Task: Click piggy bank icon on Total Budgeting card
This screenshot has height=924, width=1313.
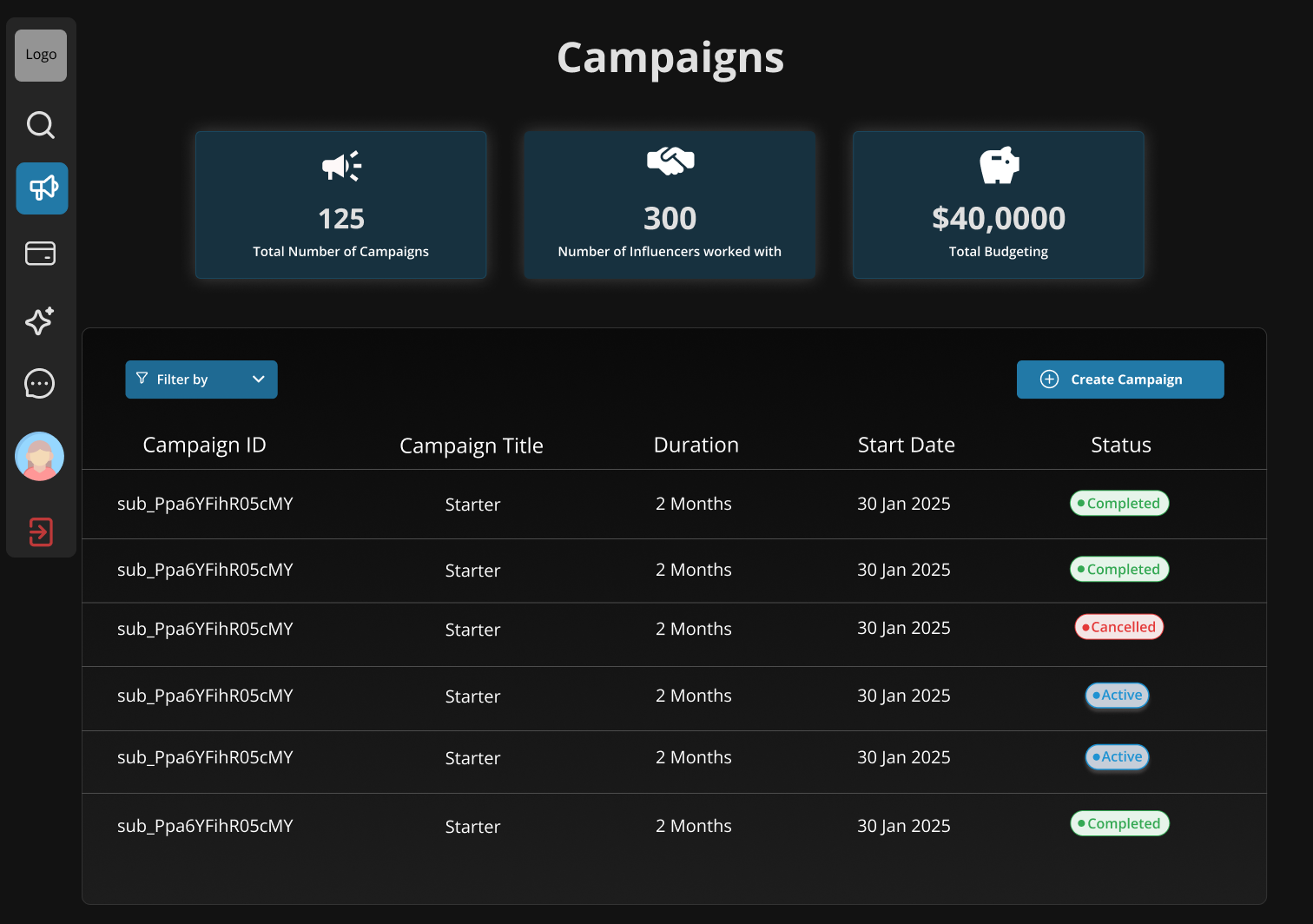Action: [x=1000, y=165]
